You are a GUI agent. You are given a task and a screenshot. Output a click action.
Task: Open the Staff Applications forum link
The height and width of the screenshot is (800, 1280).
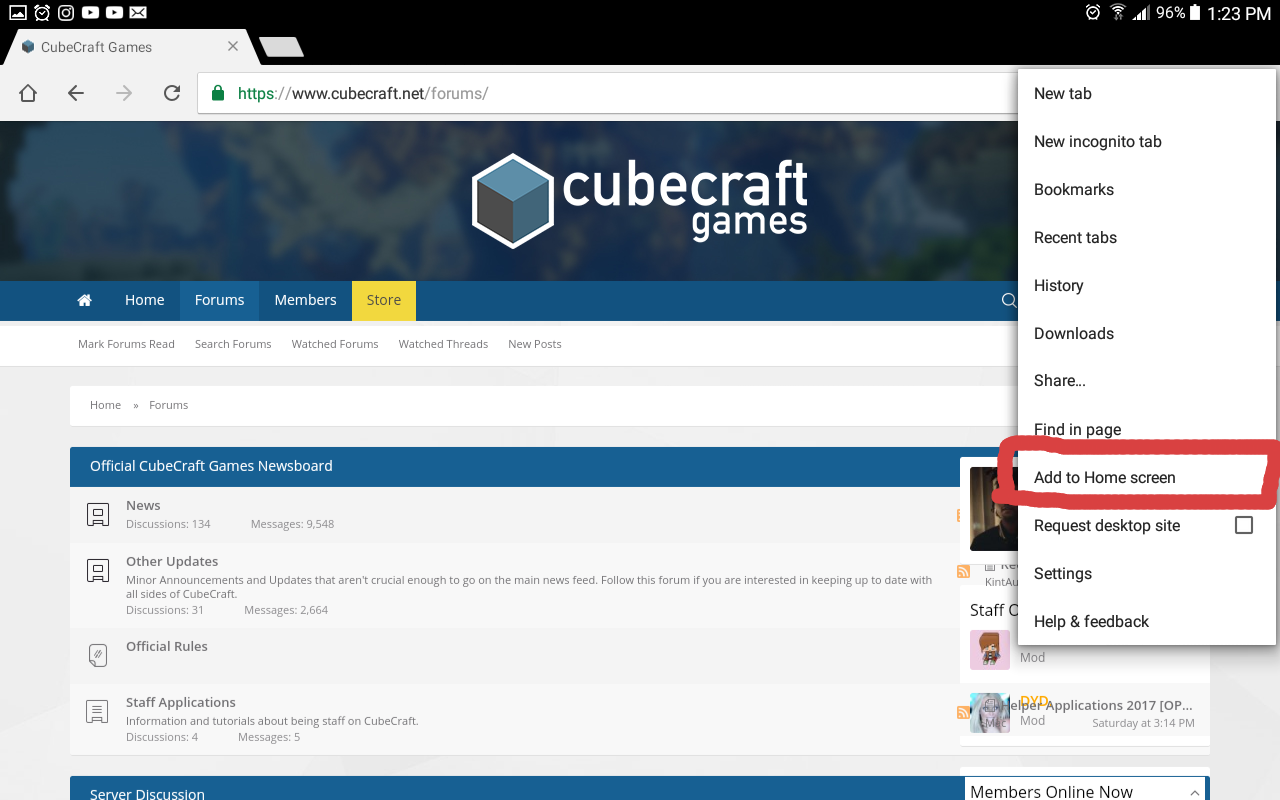point(181,703)
